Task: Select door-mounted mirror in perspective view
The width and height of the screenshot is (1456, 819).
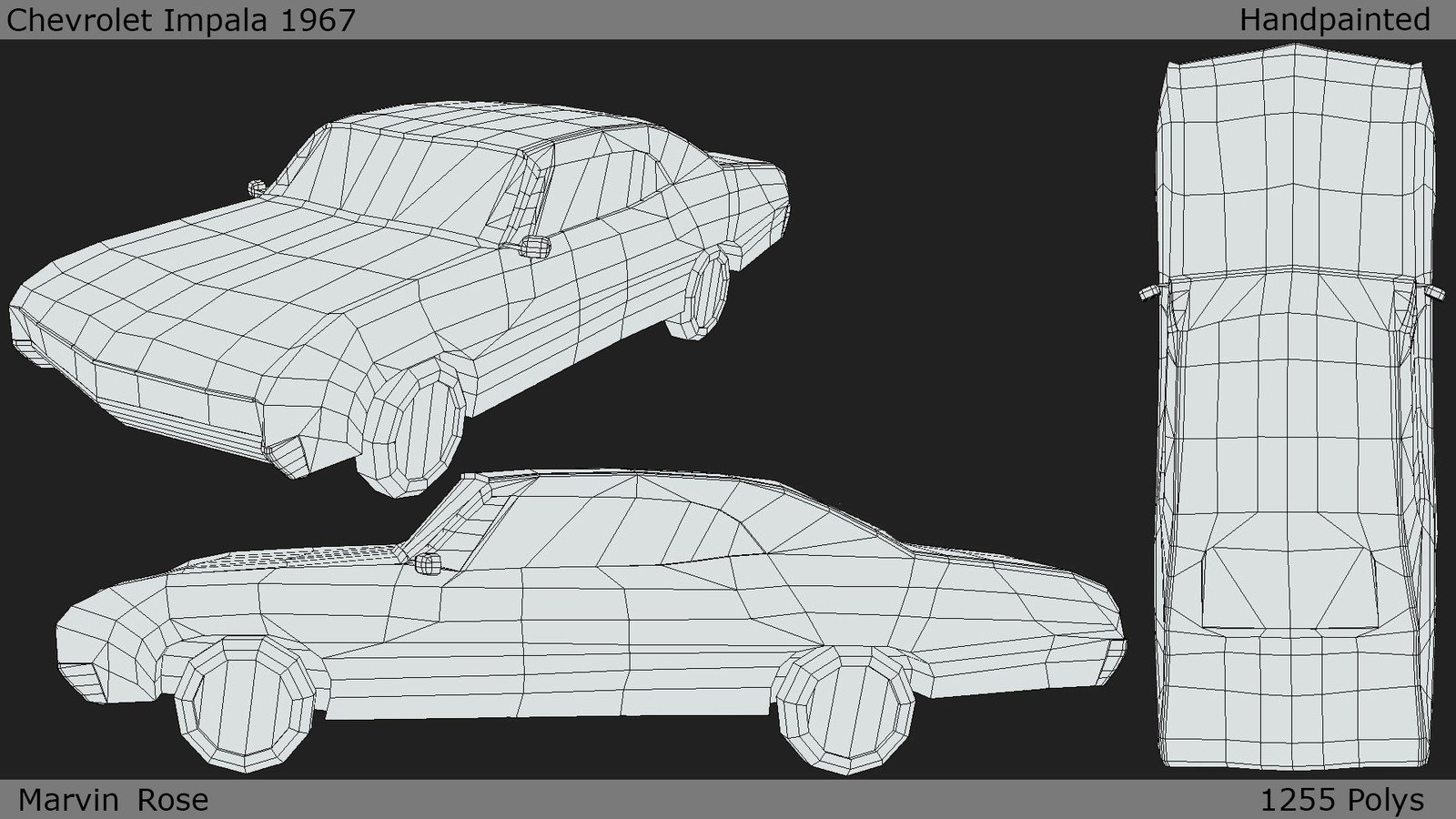Action: [535, 246]
